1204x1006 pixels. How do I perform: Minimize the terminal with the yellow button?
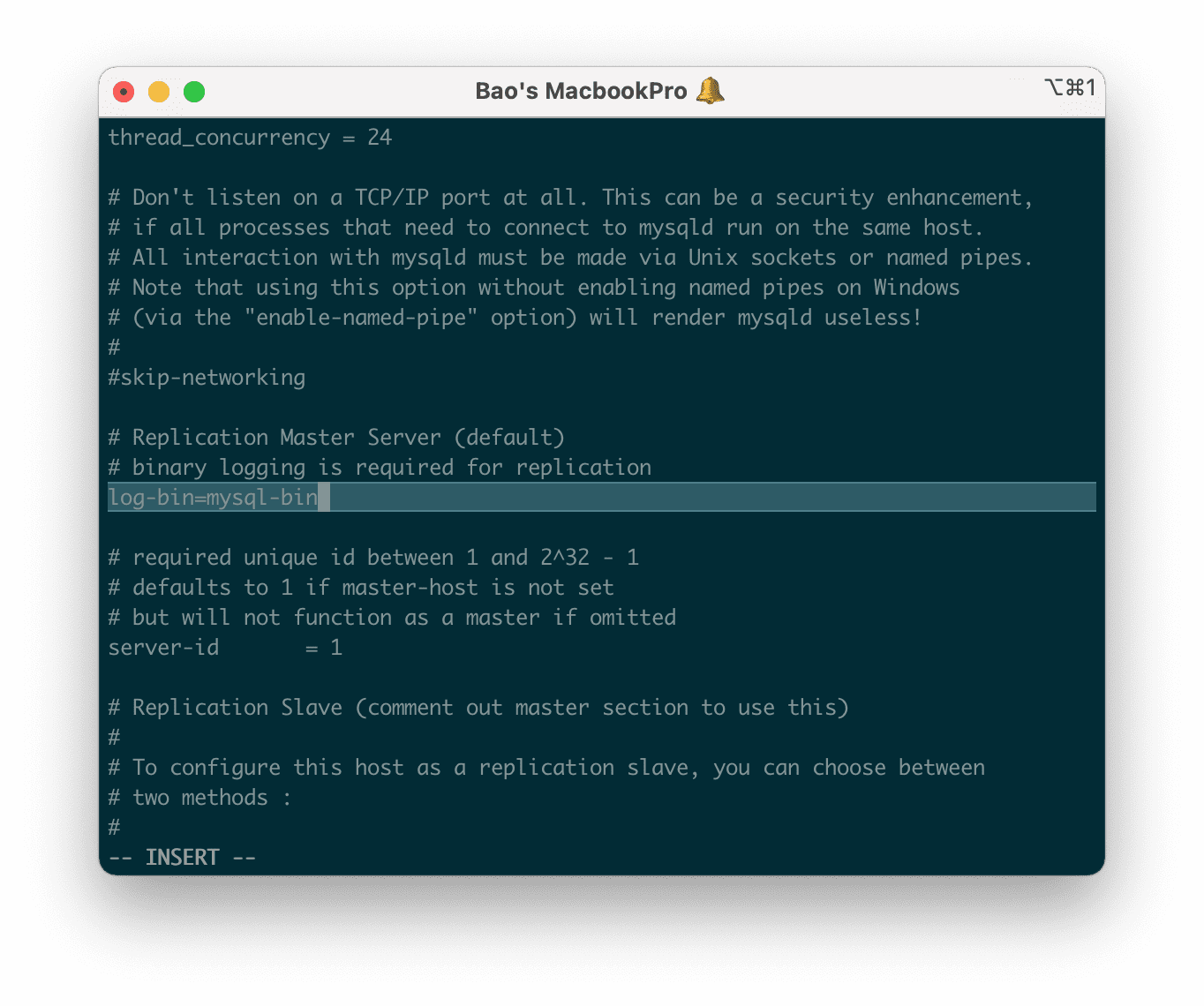coord(159,92)
